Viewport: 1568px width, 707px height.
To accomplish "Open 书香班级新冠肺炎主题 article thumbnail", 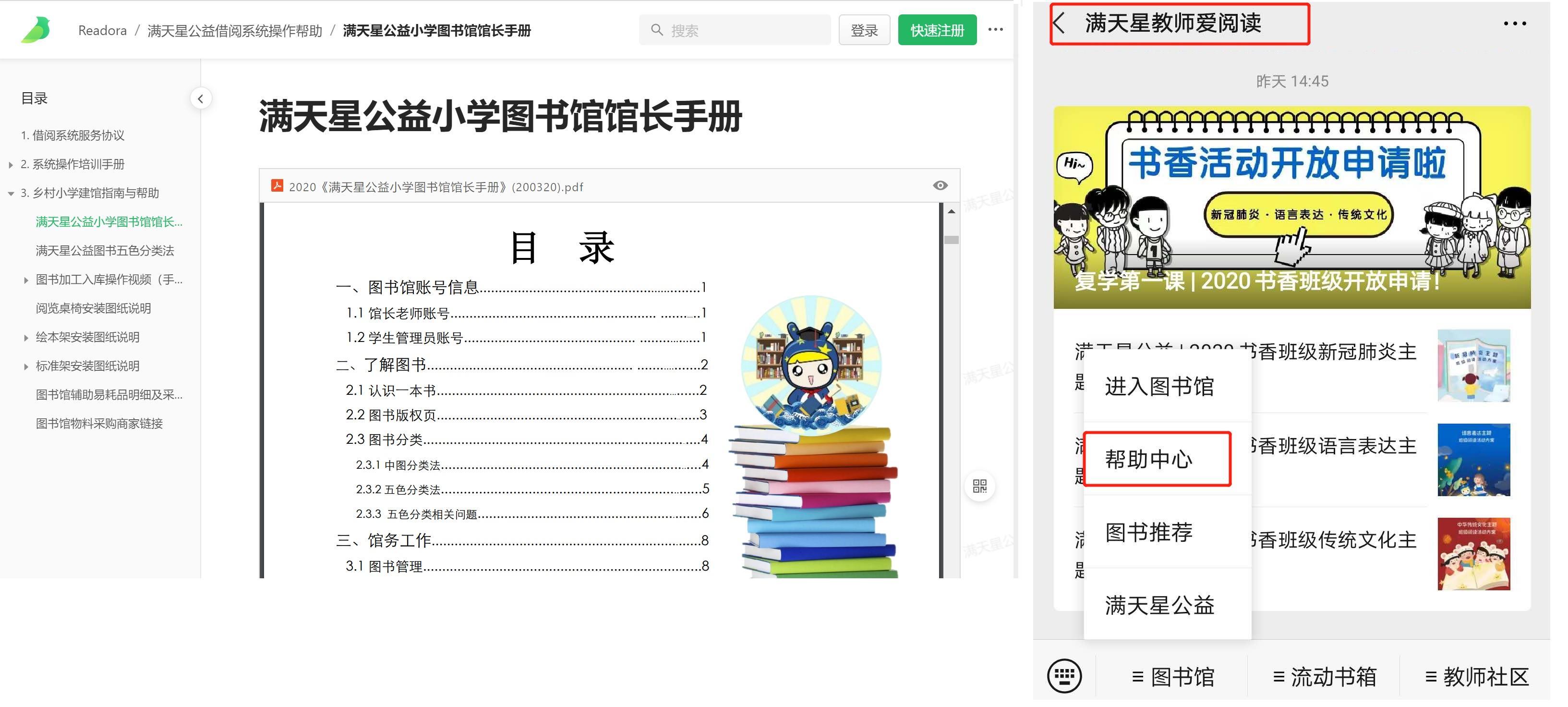I will click(x=1473, y=366).
